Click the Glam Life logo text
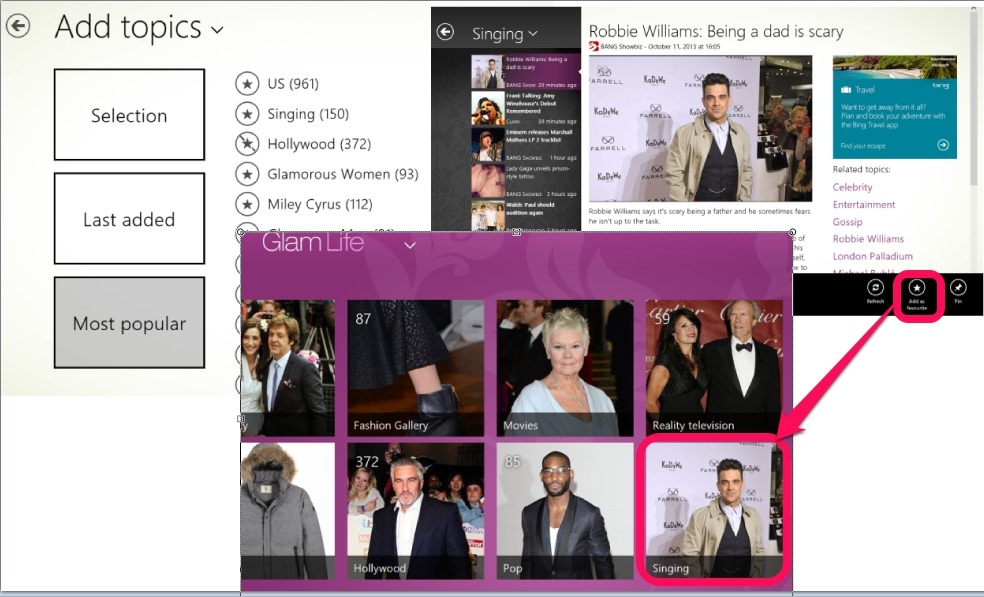The width and height of the screenshot is (984, 597). point(313,242)
